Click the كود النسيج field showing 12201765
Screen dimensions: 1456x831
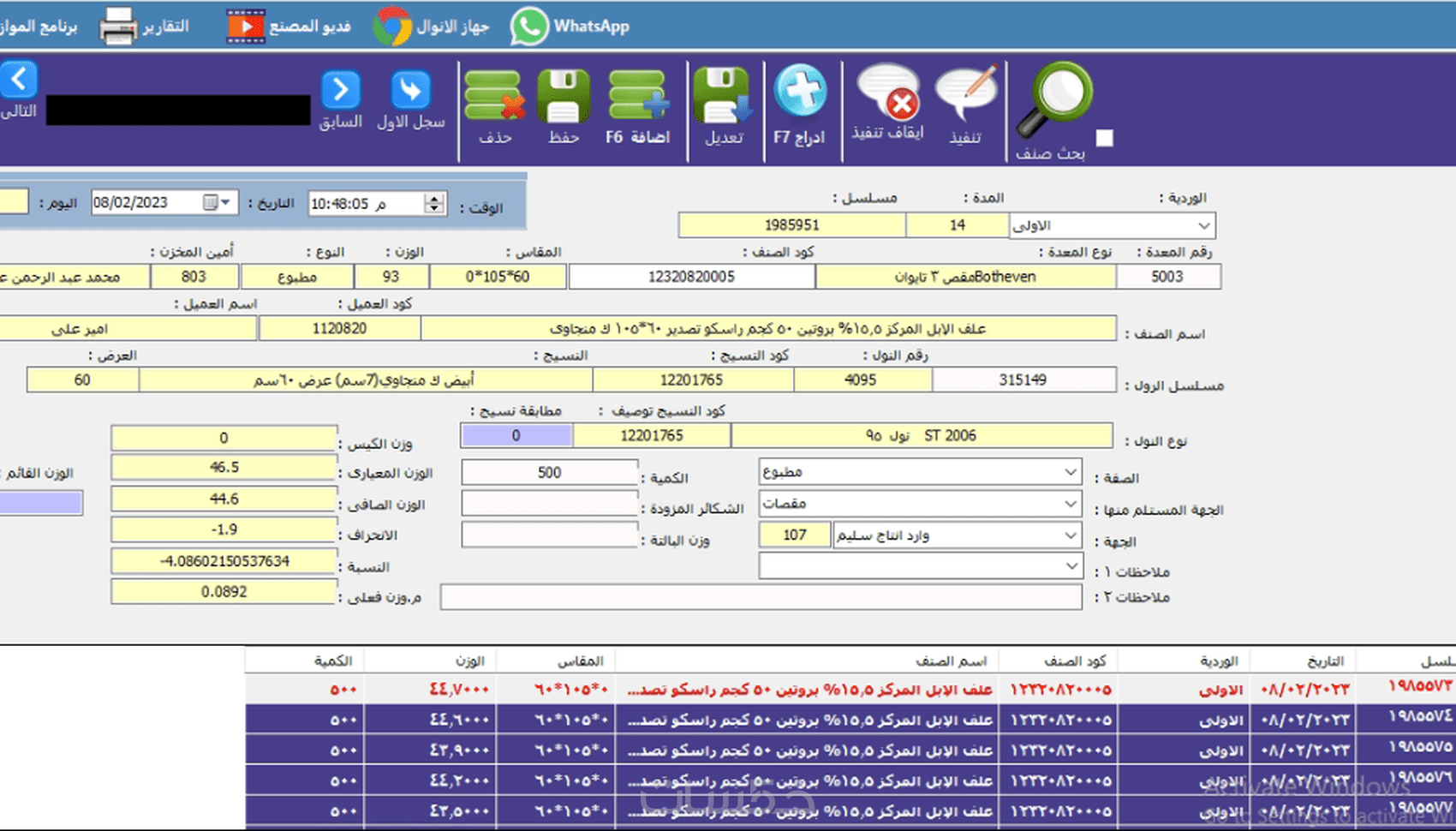click(x=692, y=380)
